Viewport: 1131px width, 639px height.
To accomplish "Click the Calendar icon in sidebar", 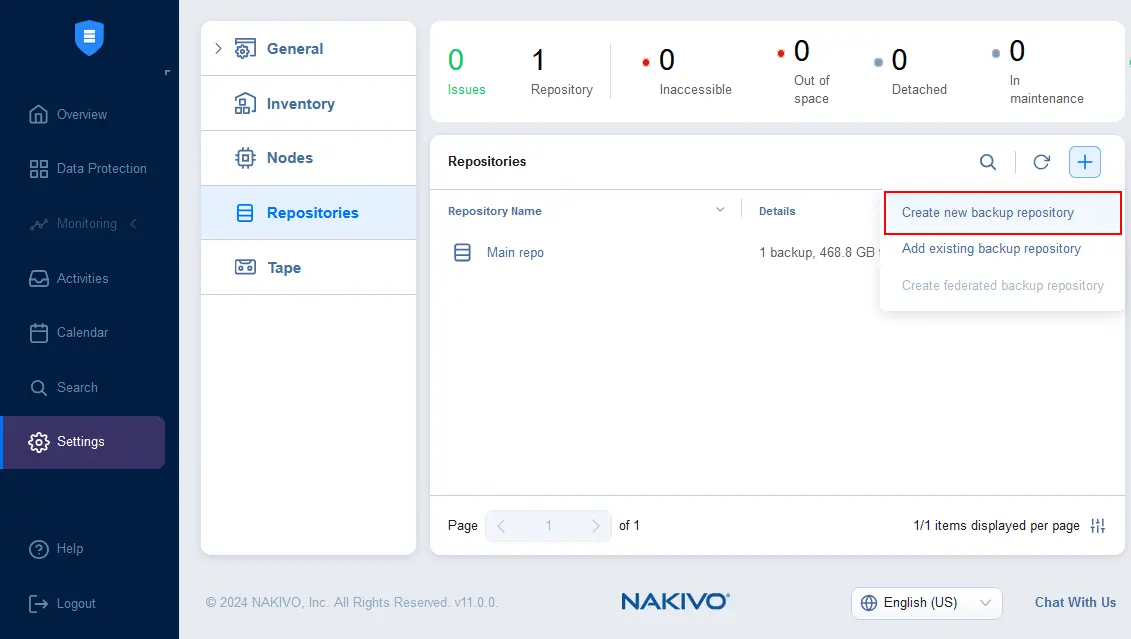I will click(38, 332).
